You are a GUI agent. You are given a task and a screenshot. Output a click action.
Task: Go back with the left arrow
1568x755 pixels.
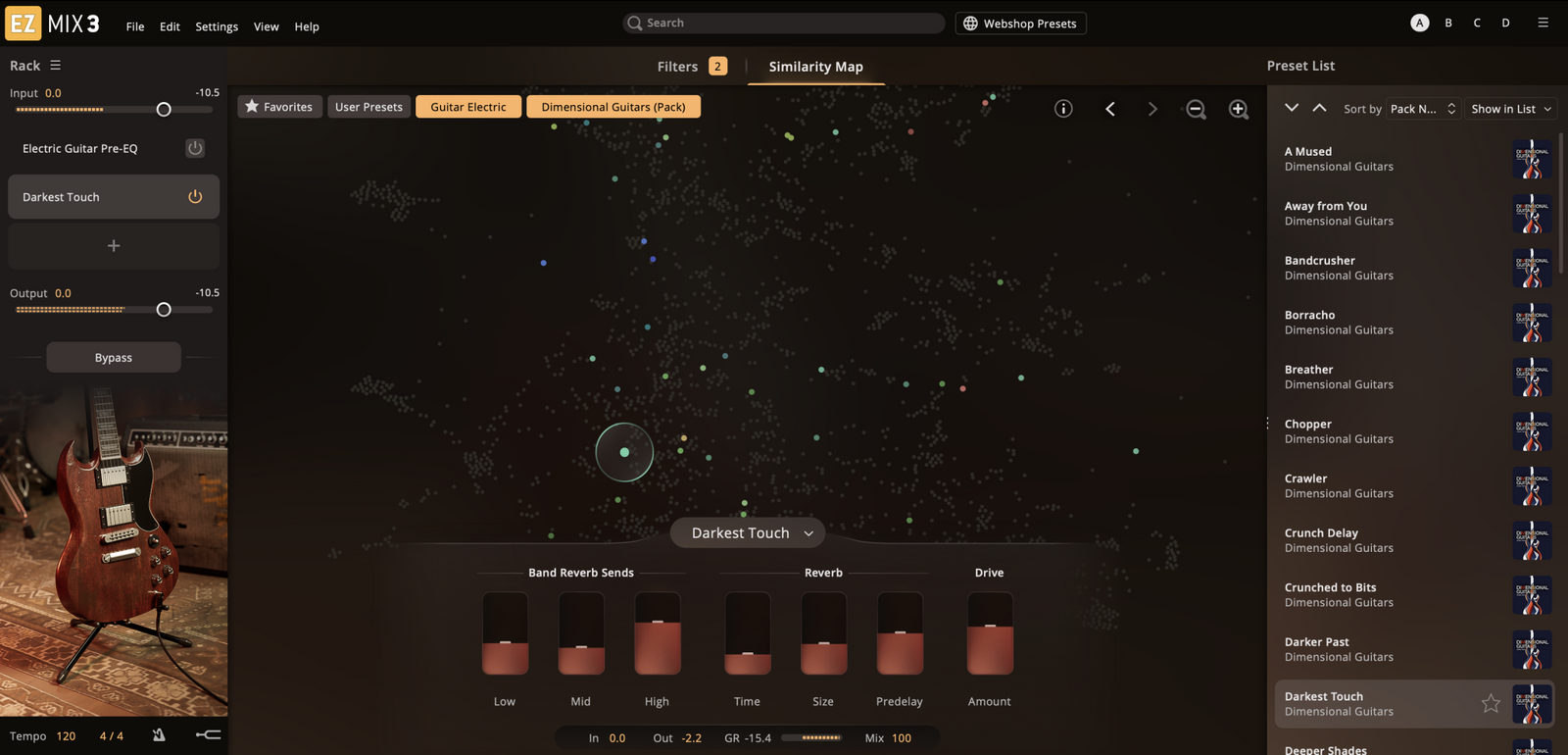click(1110, 109)
